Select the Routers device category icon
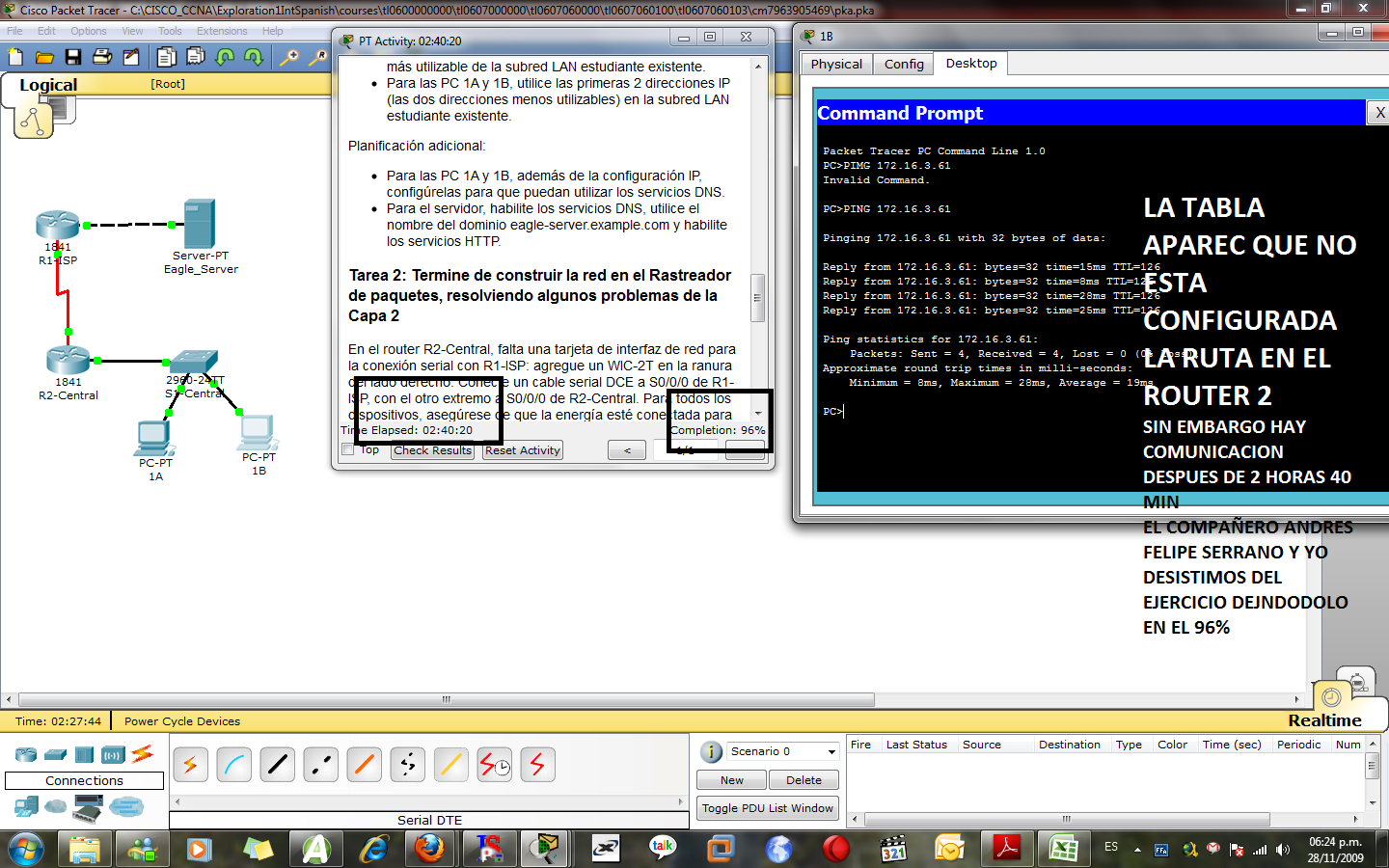The width and height of the screenshot is (1389, 868). [26, 754]
